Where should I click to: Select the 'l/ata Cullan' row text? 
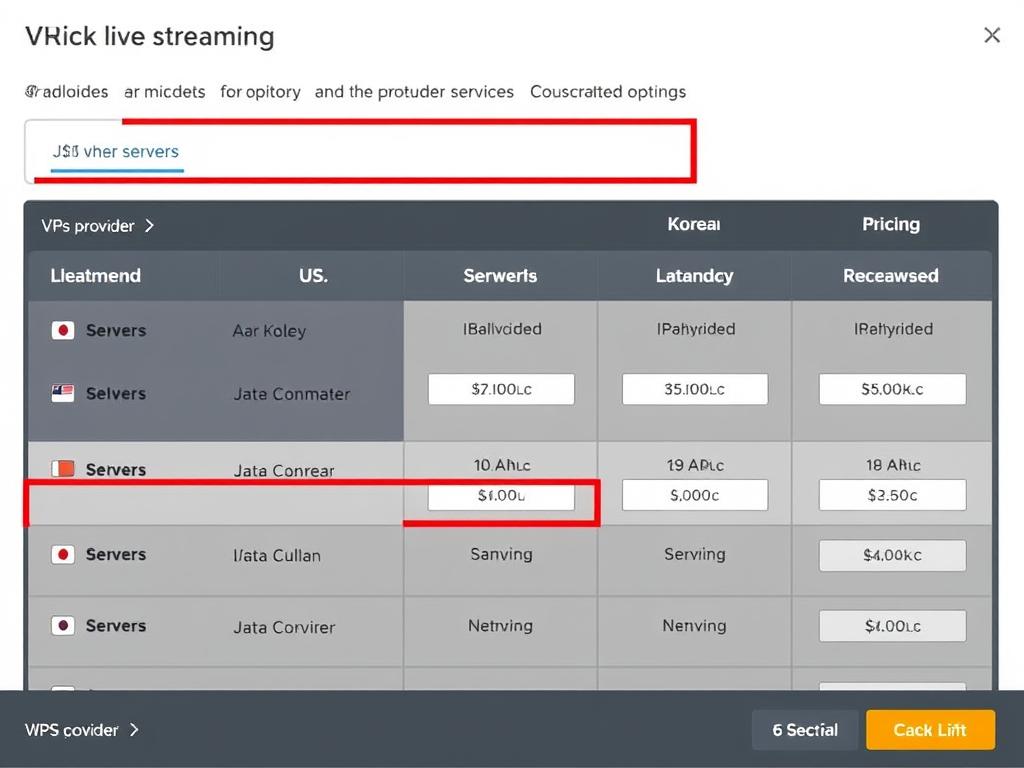click(x=277, y=556)
